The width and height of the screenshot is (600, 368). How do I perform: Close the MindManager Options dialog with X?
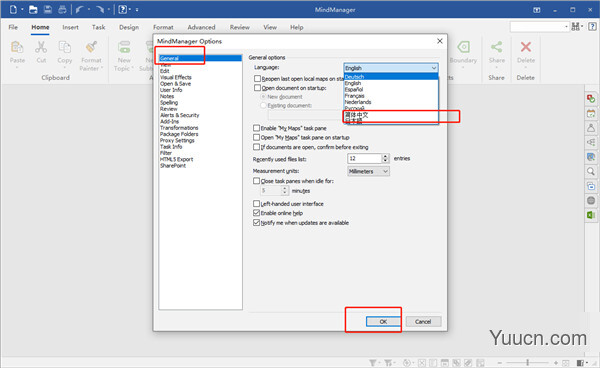point(440,41)
